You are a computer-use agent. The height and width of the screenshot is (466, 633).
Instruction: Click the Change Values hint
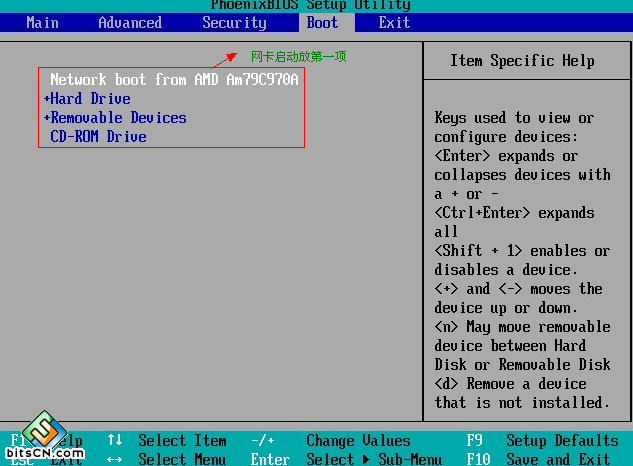tap(358, 441)
